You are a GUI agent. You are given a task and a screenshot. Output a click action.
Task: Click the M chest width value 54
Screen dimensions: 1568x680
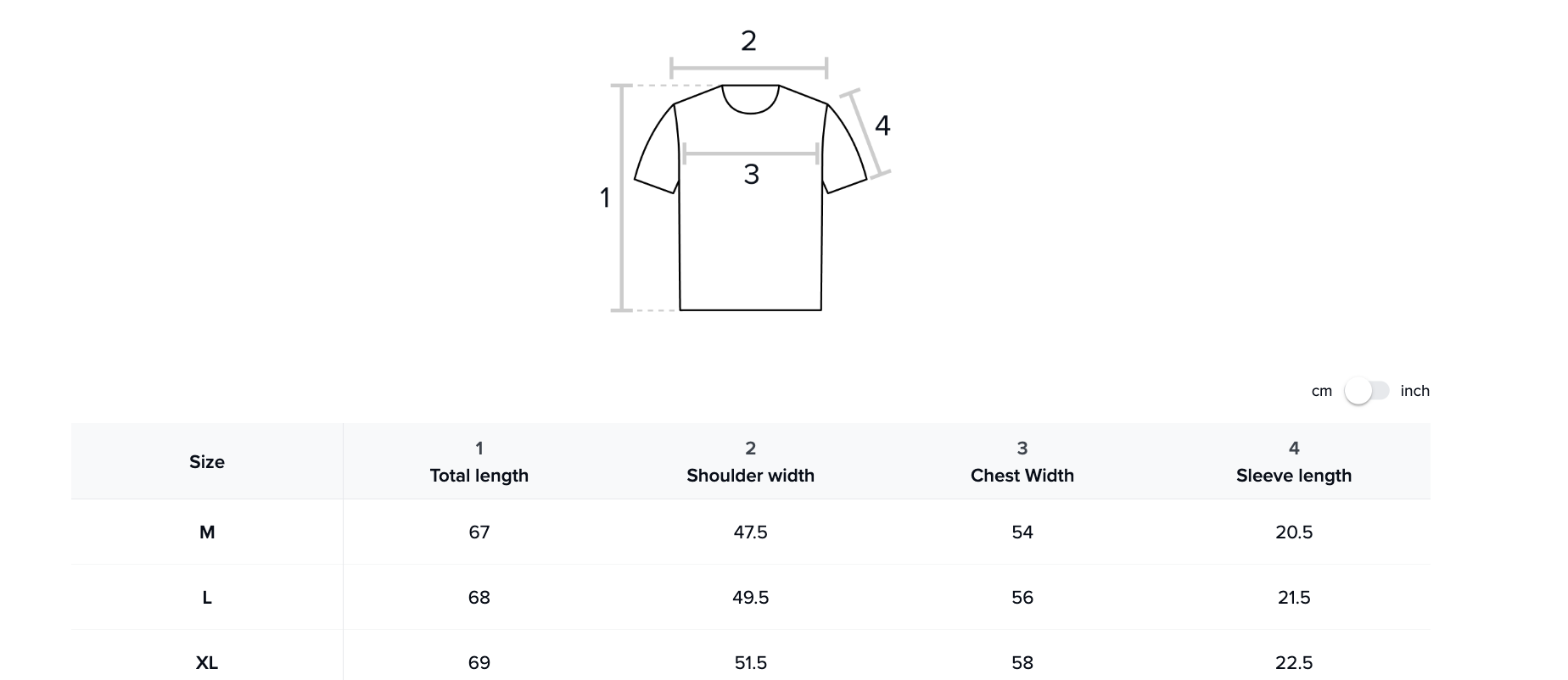(x=1022, y=532)
